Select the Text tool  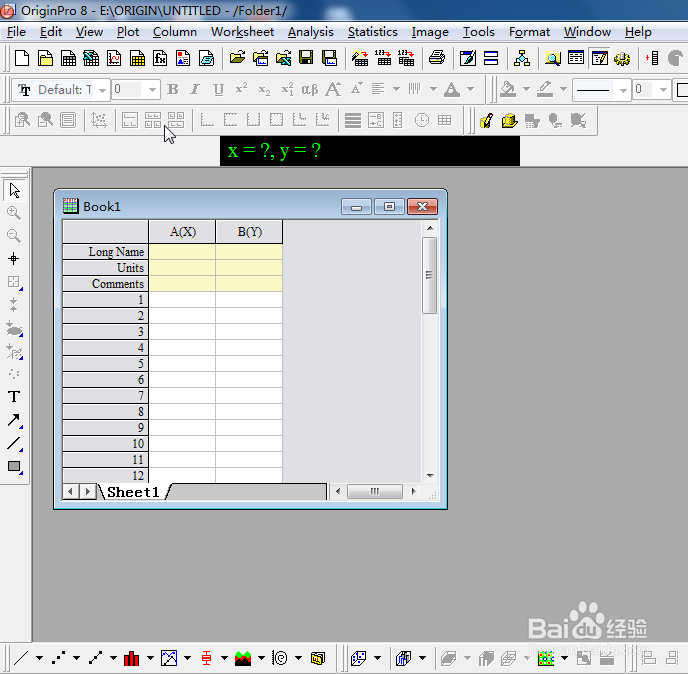(x=14, y=397)
